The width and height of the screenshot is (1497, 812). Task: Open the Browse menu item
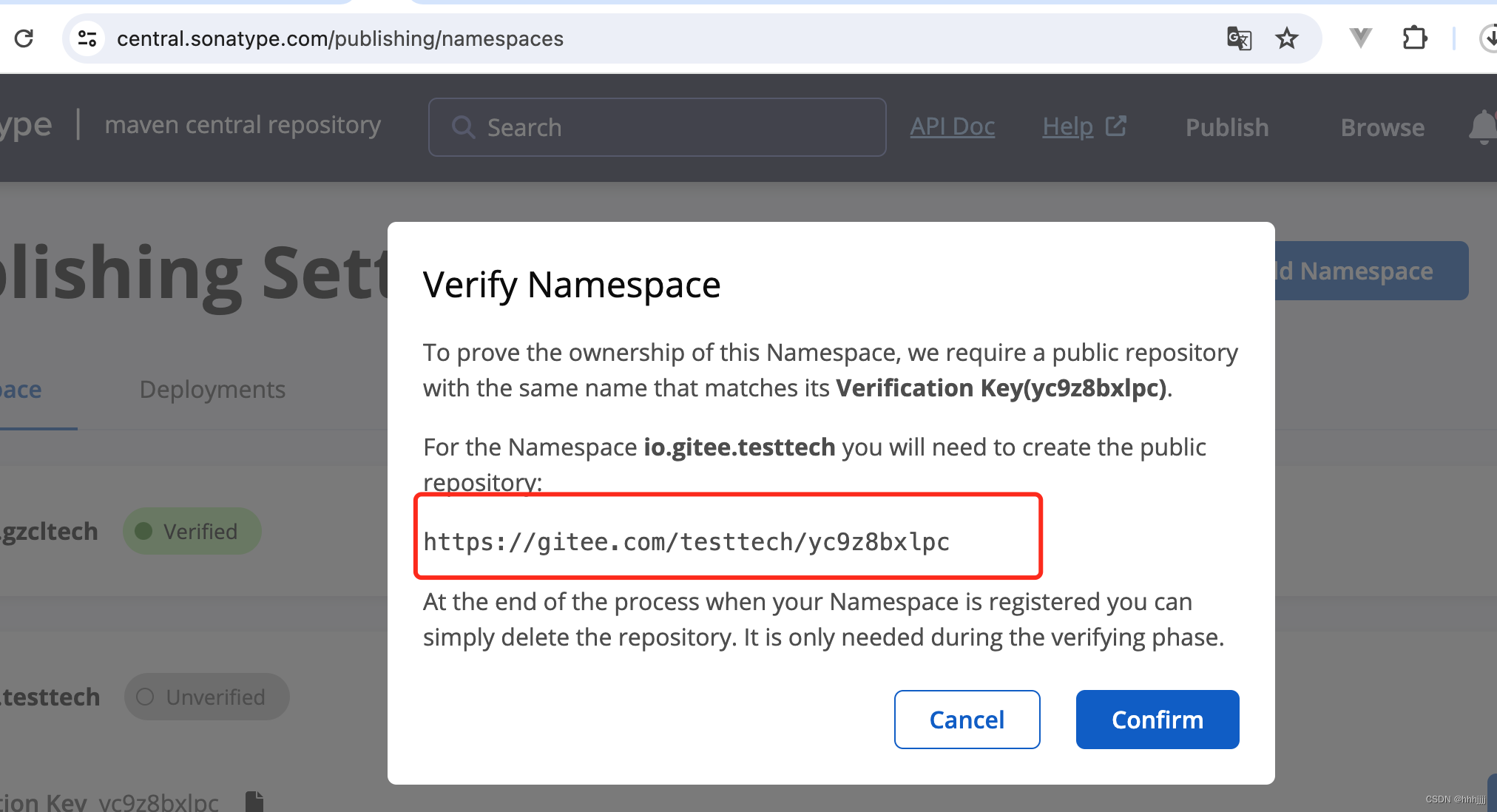coord(1382,127)
